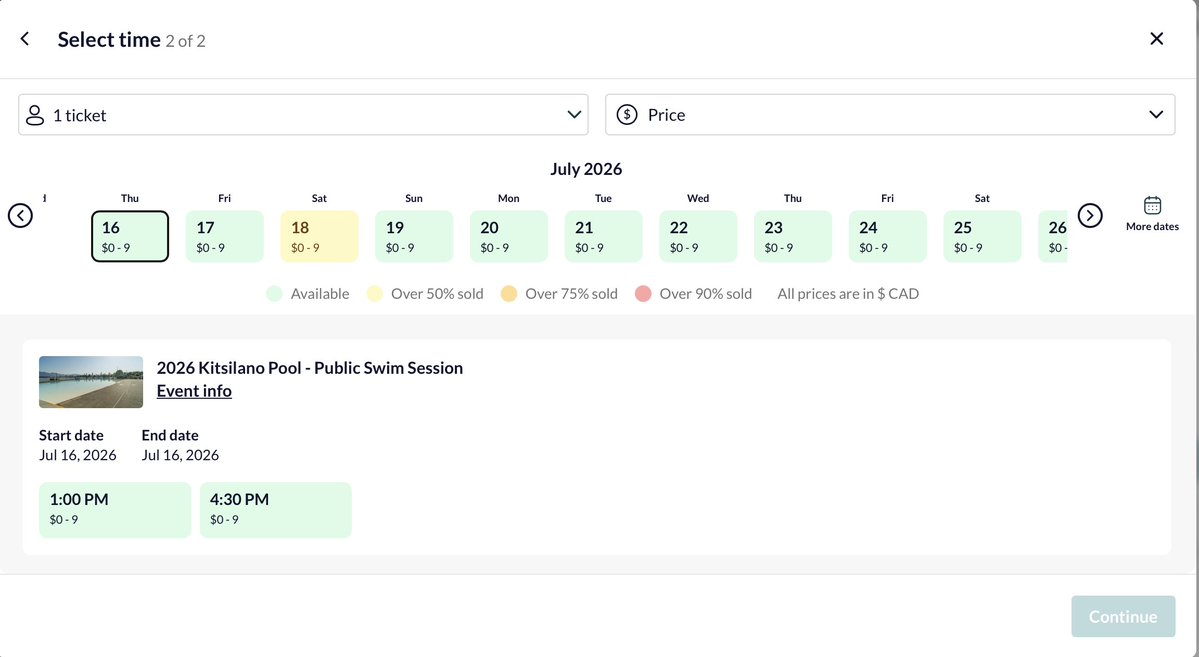Click the Kitsilano Pool thumbnail image
1199x657 pixels.
(91, 382)
